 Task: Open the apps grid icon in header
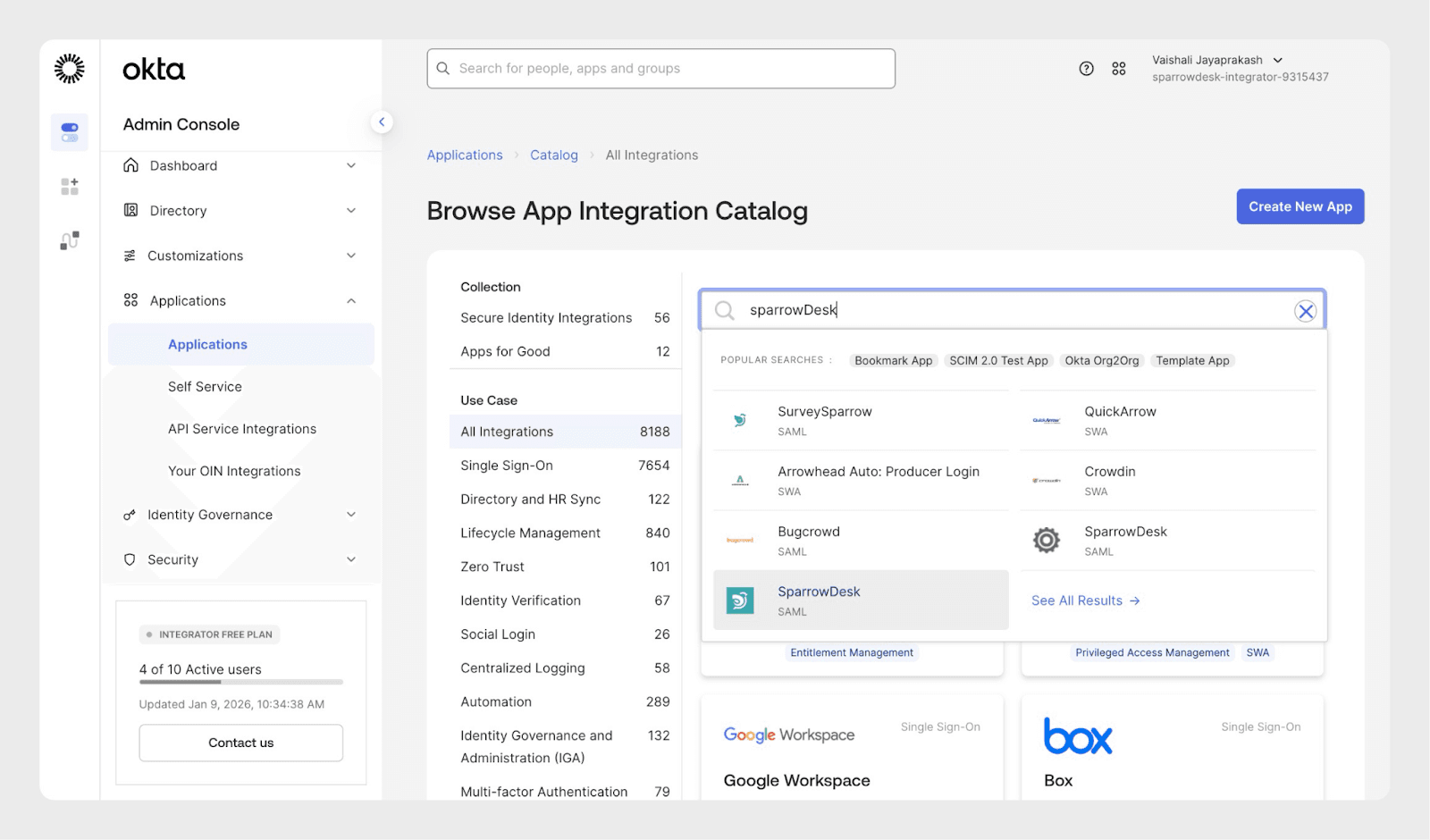[1118, 69]
